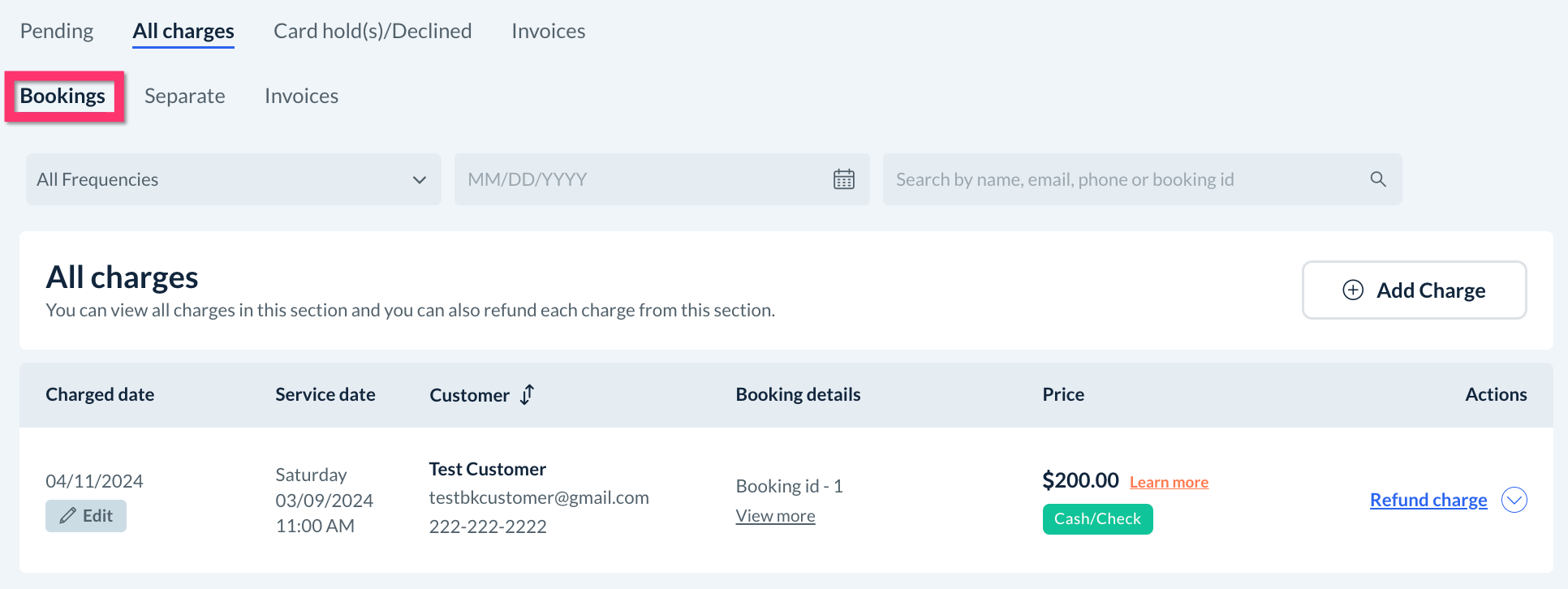
Task: Click the Customer column sort arrows
Action: click(x=528, y=394)
